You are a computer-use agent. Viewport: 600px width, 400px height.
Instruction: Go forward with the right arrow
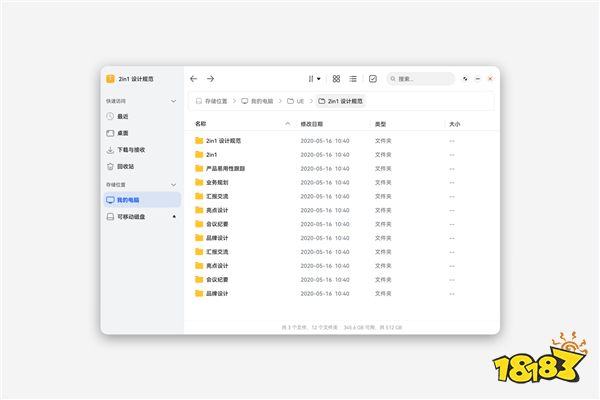(210, 79)
